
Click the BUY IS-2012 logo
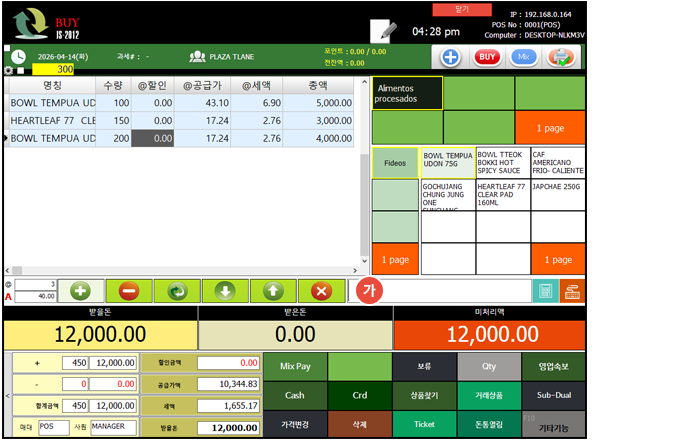(x=46, y=24)
